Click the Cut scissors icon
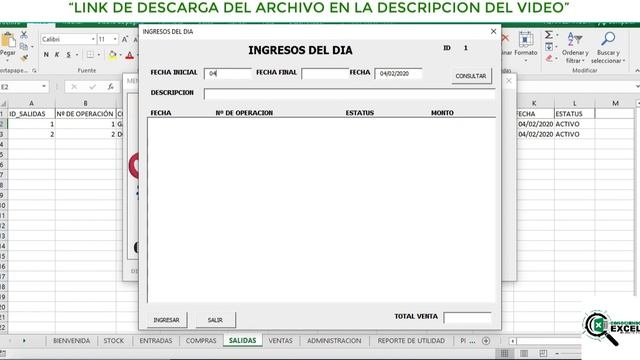This screenshot has height=360, width=640. [24, 35]
